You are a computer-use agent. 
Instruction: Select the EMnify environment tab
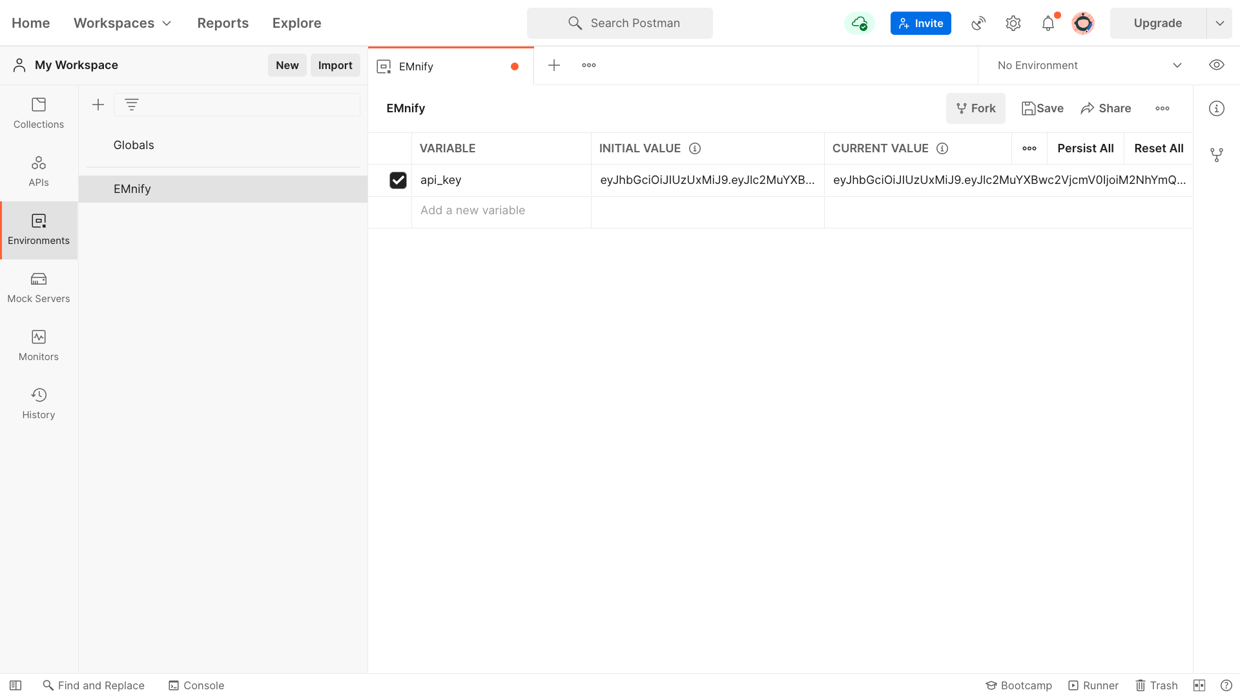[414, 65]
